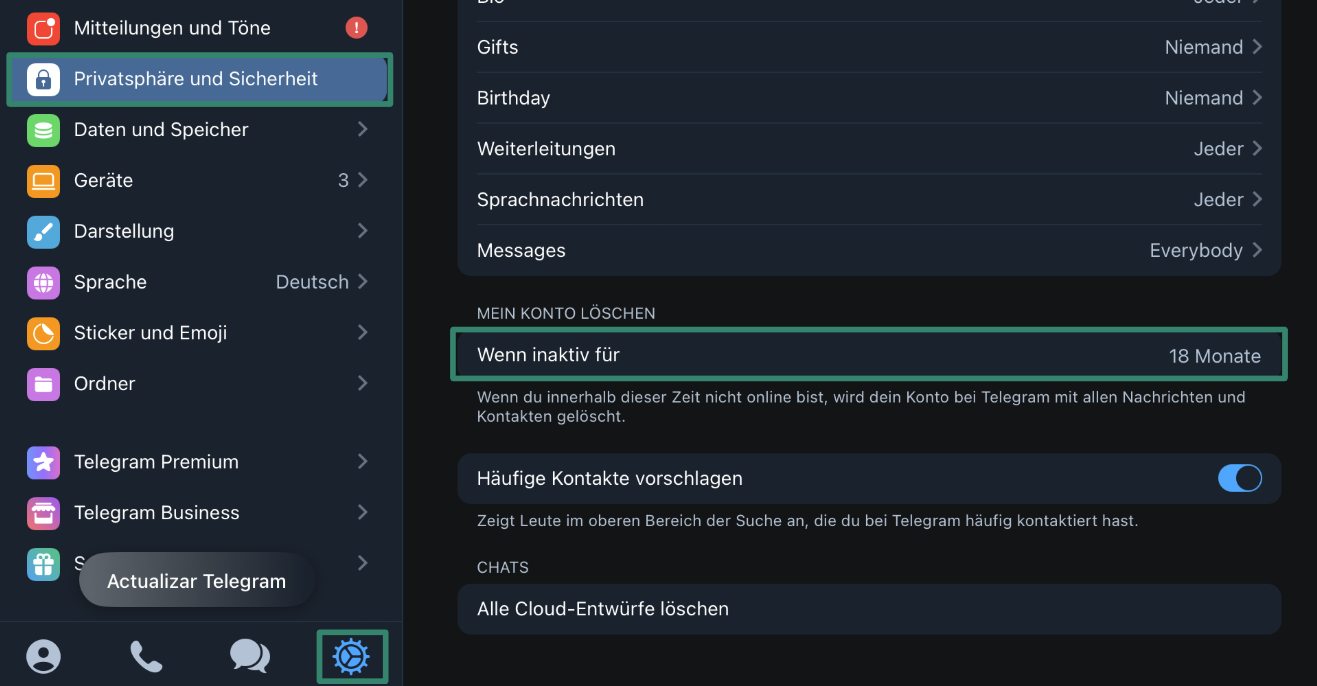Click the Telegram Premium star icon
Image resolution: width=1317 pixels, height=686 pixels.
click(43, 462)
